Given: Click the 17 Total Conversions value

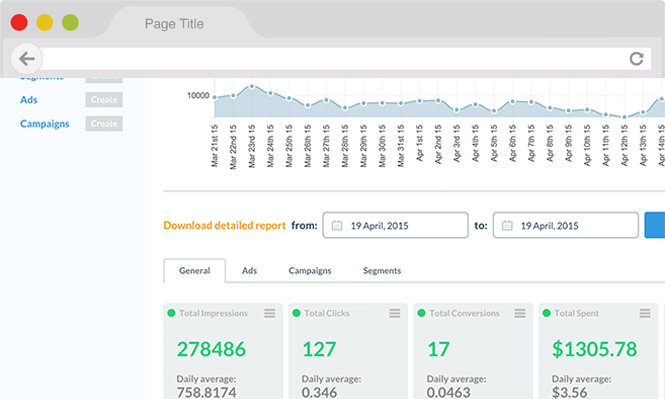Looking at the screenshot, I should point(438,349).
